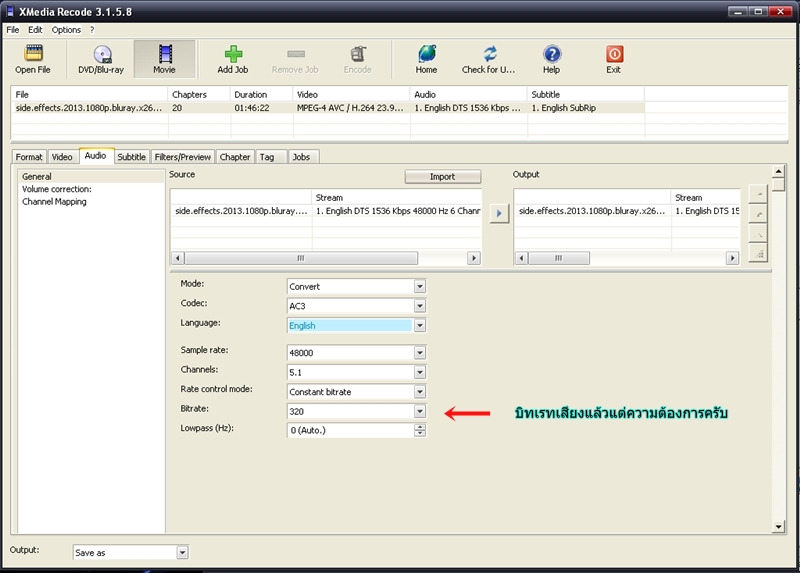
Task: Switch to the Chapter tab
Action: pyautogui.click(x=235, y=157)
